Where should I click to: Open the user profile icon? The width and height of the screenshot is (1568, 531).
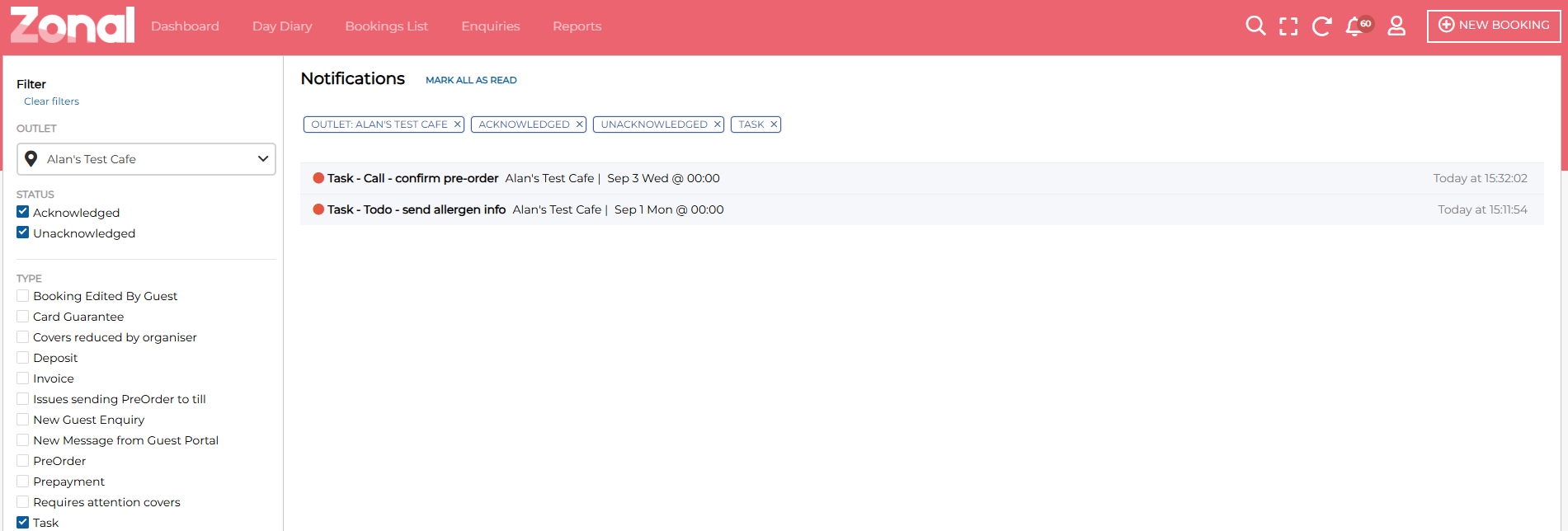[1396, 26]
